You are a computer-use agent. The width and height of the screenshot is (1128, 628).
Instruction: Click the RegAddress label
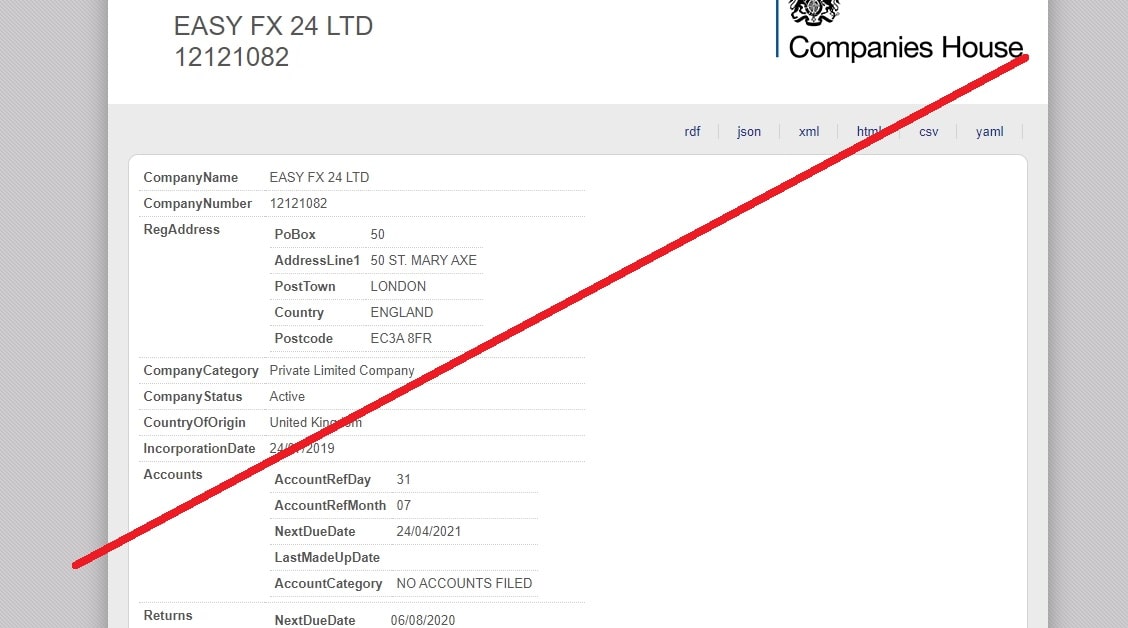pos(181,229)
